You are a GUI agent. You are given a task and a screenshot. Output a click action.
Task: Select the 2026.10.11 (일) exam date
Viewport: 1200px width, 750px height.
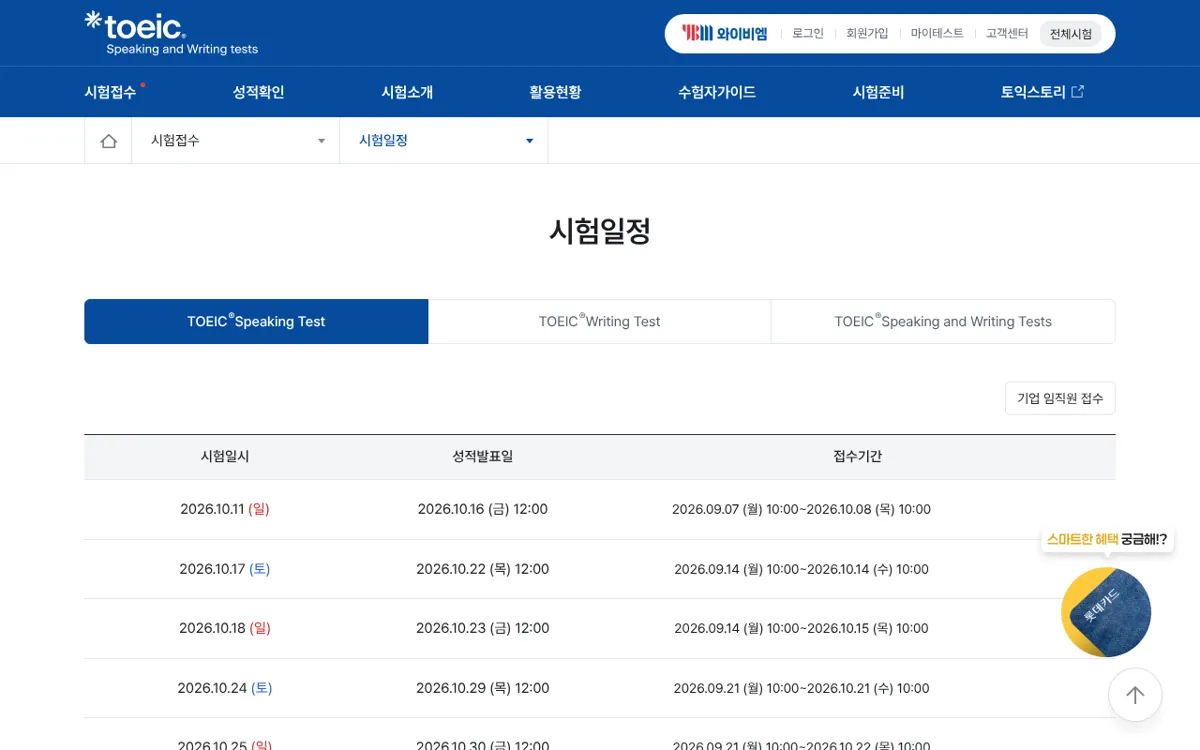pyautogui.click(x=225, y=509)
